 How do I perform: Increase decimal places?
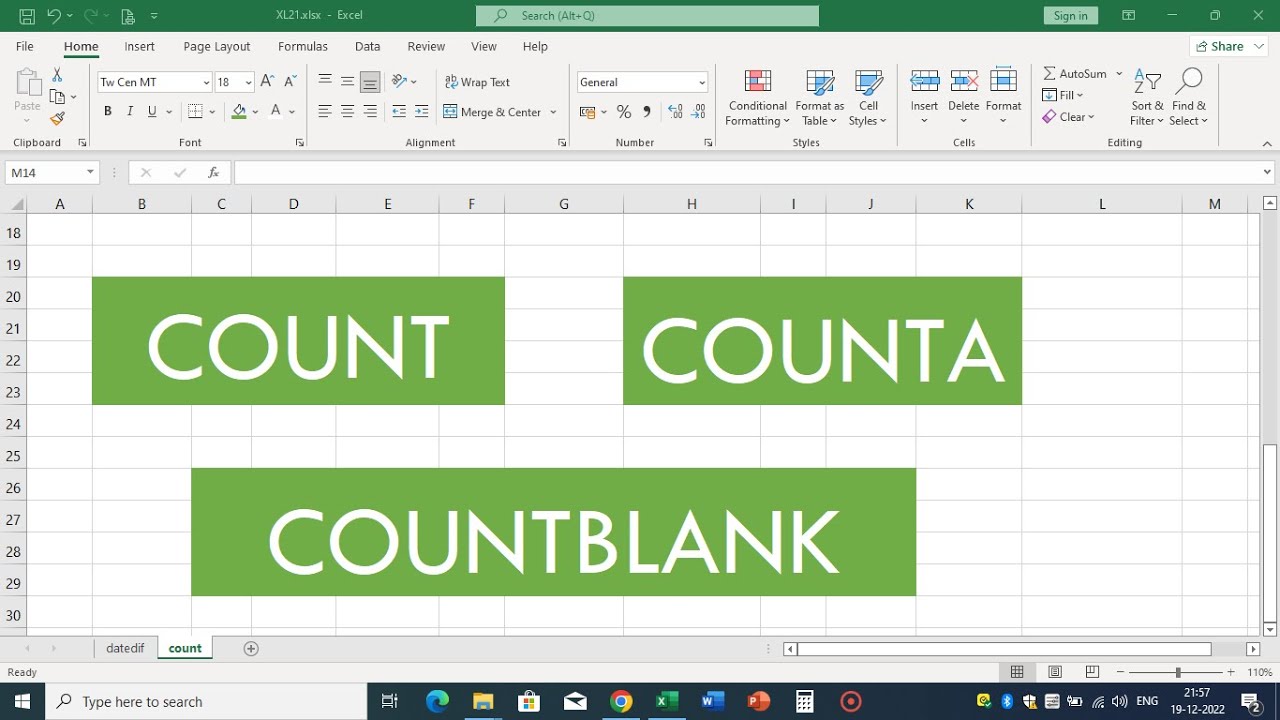(675, 112)
